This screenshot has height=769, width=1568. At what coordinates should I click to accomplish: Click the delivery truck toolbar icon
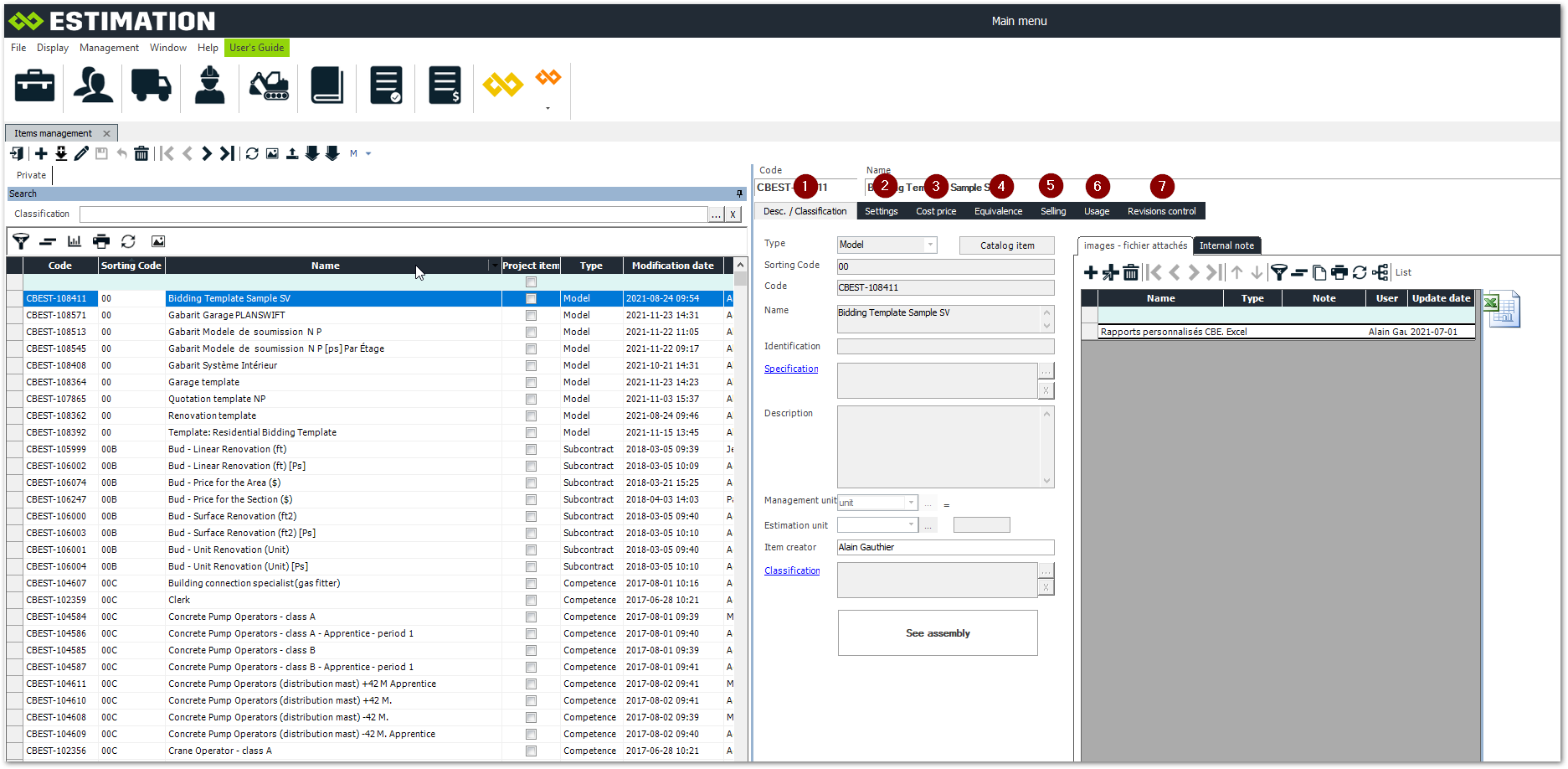151,85
